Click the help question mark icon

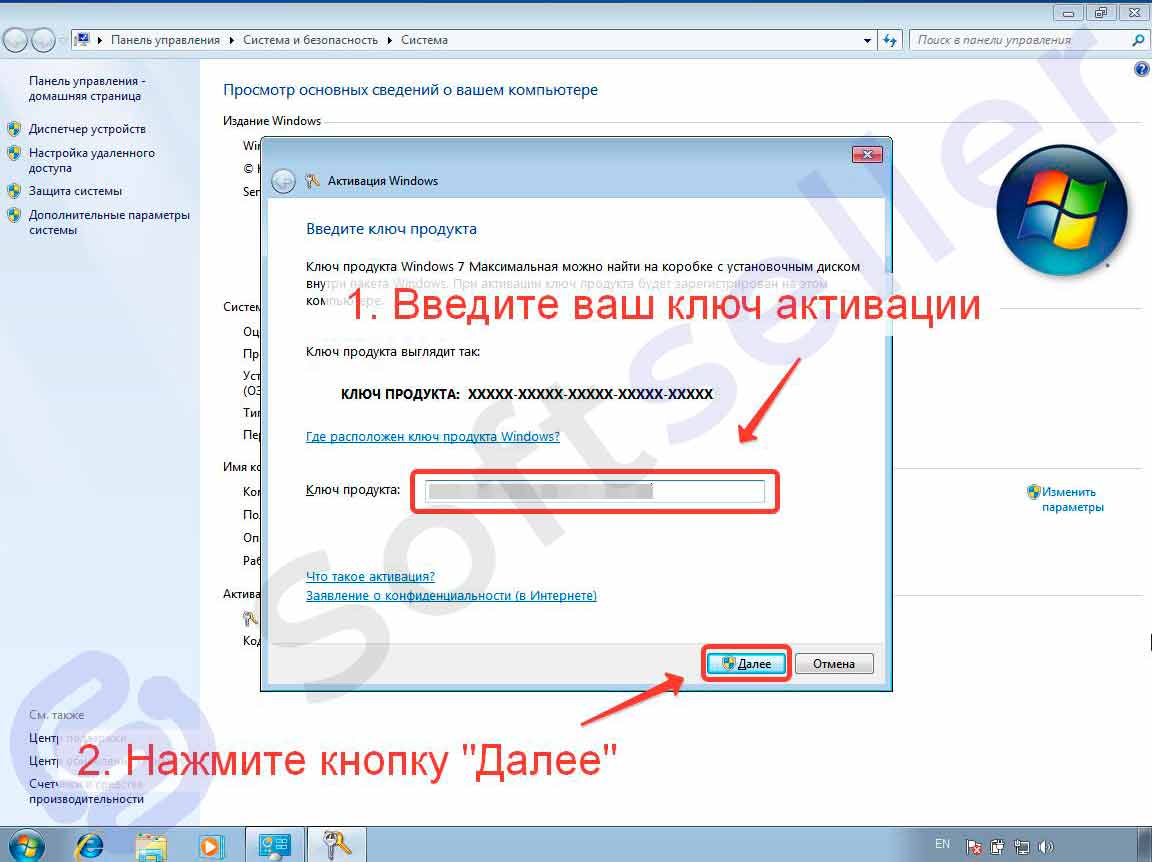[1142, 69]
